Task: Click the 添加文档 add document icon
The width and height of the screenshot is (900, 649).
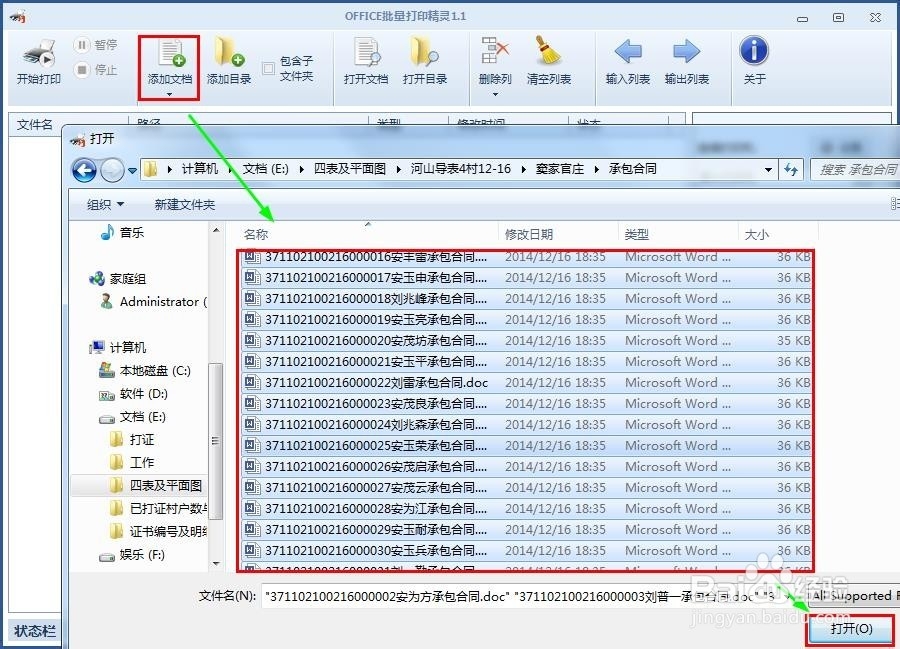Action: 171,53
